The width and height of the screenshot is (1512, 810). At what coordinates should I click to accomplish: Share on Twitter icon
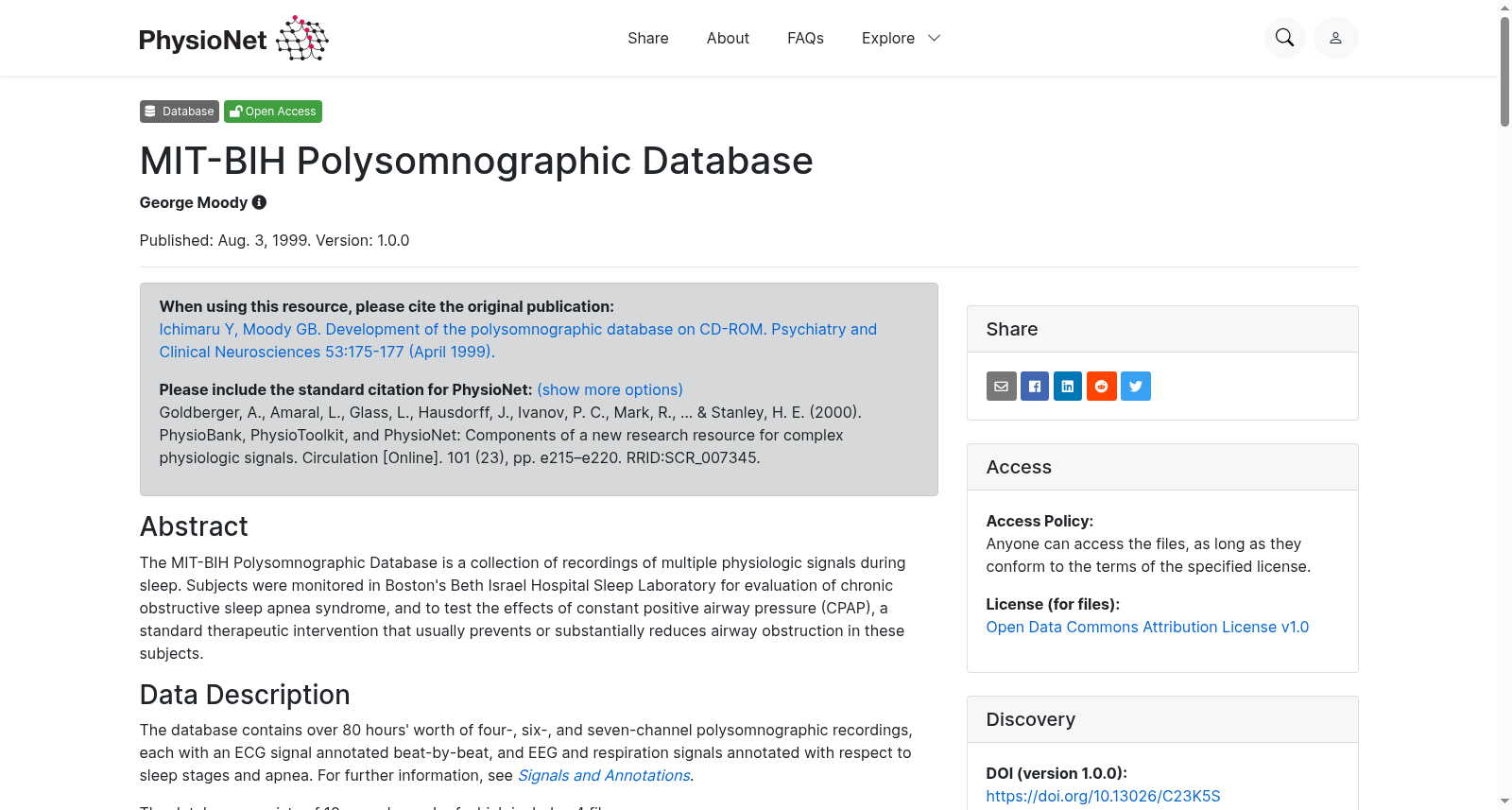click(x=1136, y=386)
